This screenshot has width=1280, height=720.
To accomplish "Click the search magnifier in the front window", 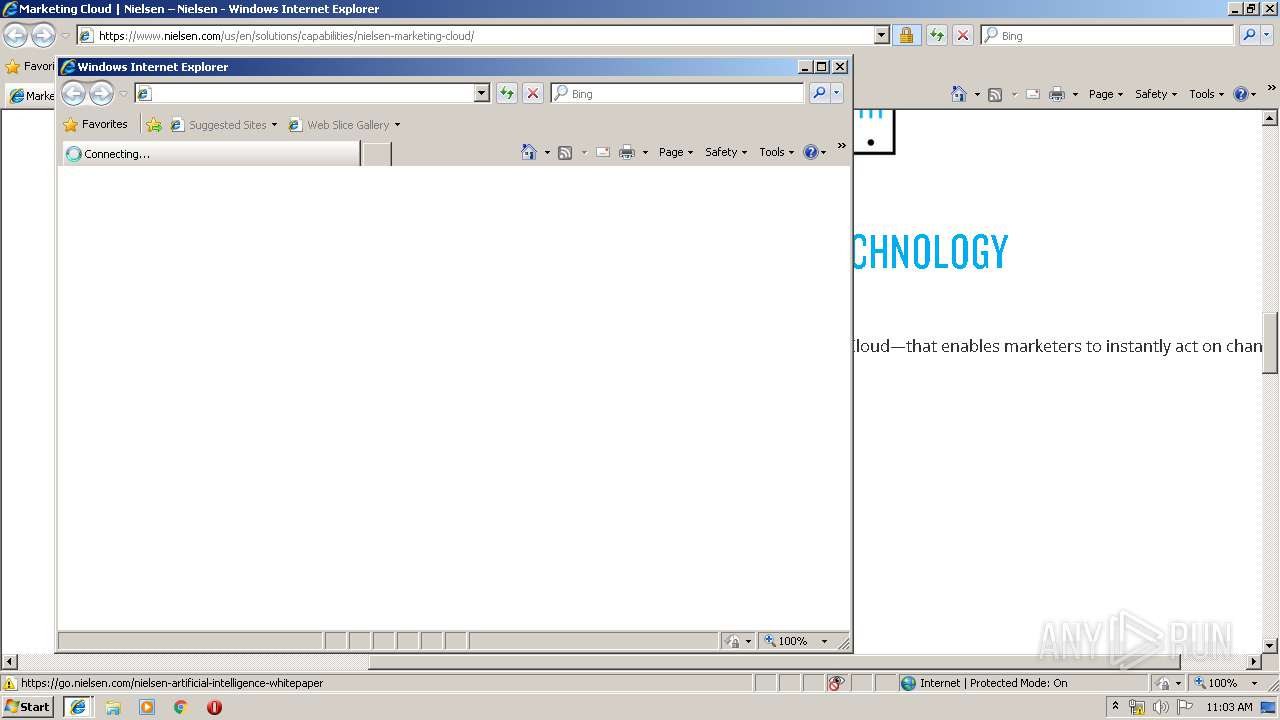I will click(819, 93).
